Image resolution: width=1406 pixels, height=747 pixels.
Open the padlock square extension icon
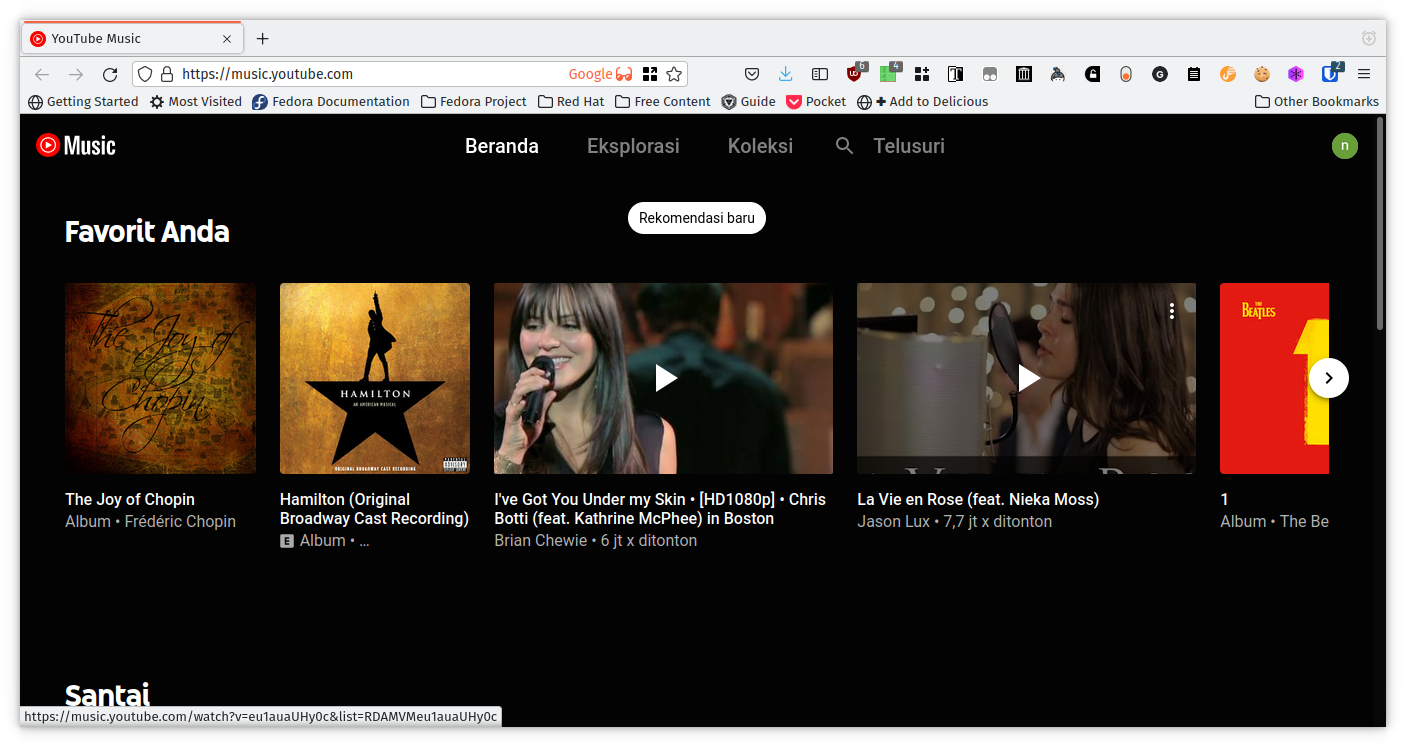(1094, 74)
